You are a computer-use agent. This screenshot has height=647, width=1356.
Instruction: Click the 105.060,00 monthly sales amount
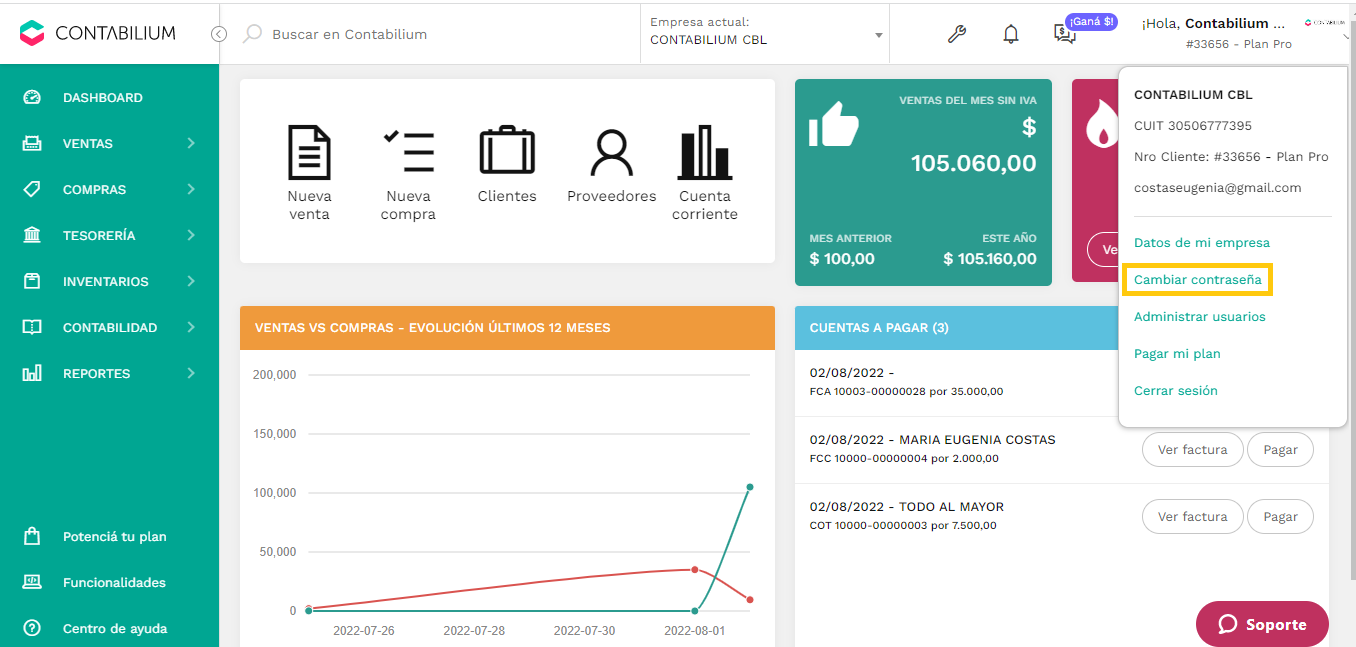(973, 163)
